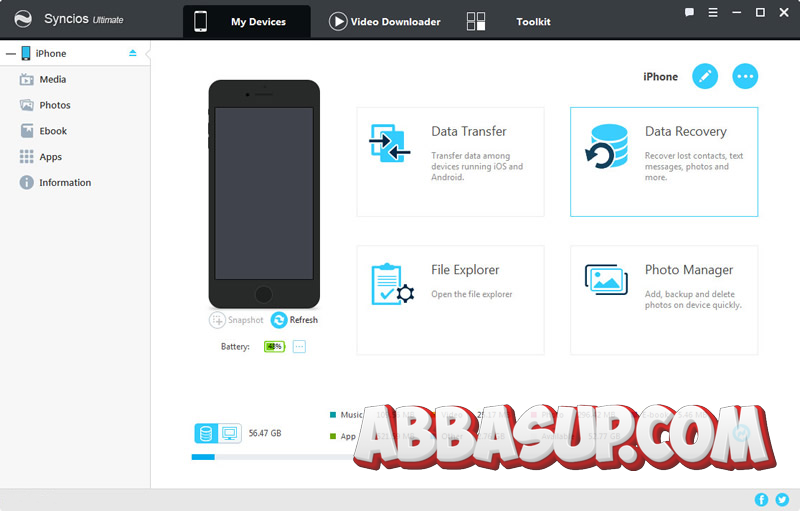
Task: Click the File Explorer clipboard icon
Action: tap(392, 285)
